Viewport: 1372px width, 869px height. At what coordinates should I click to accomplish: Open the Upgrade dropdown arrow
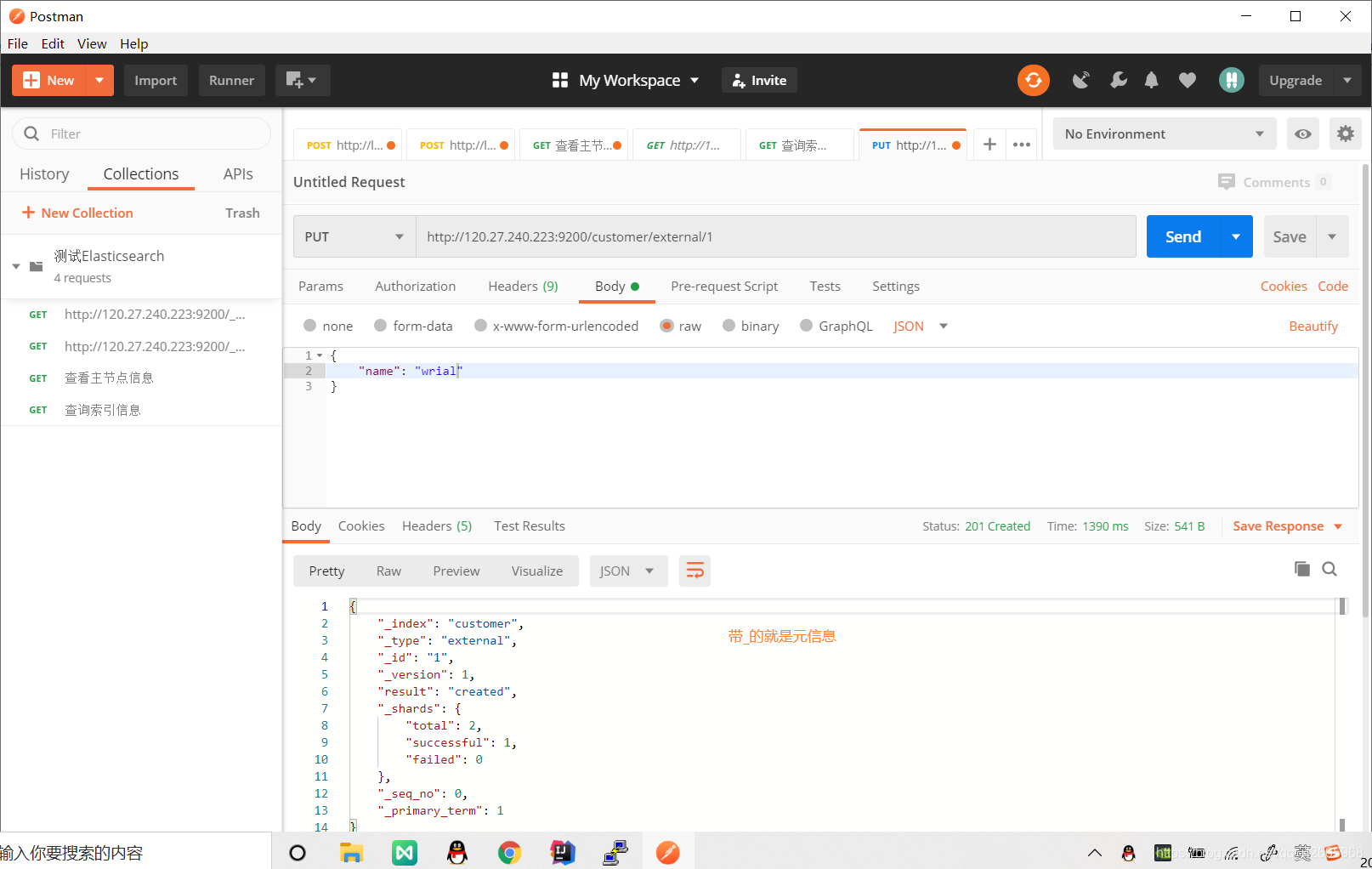click(1347, 80)
